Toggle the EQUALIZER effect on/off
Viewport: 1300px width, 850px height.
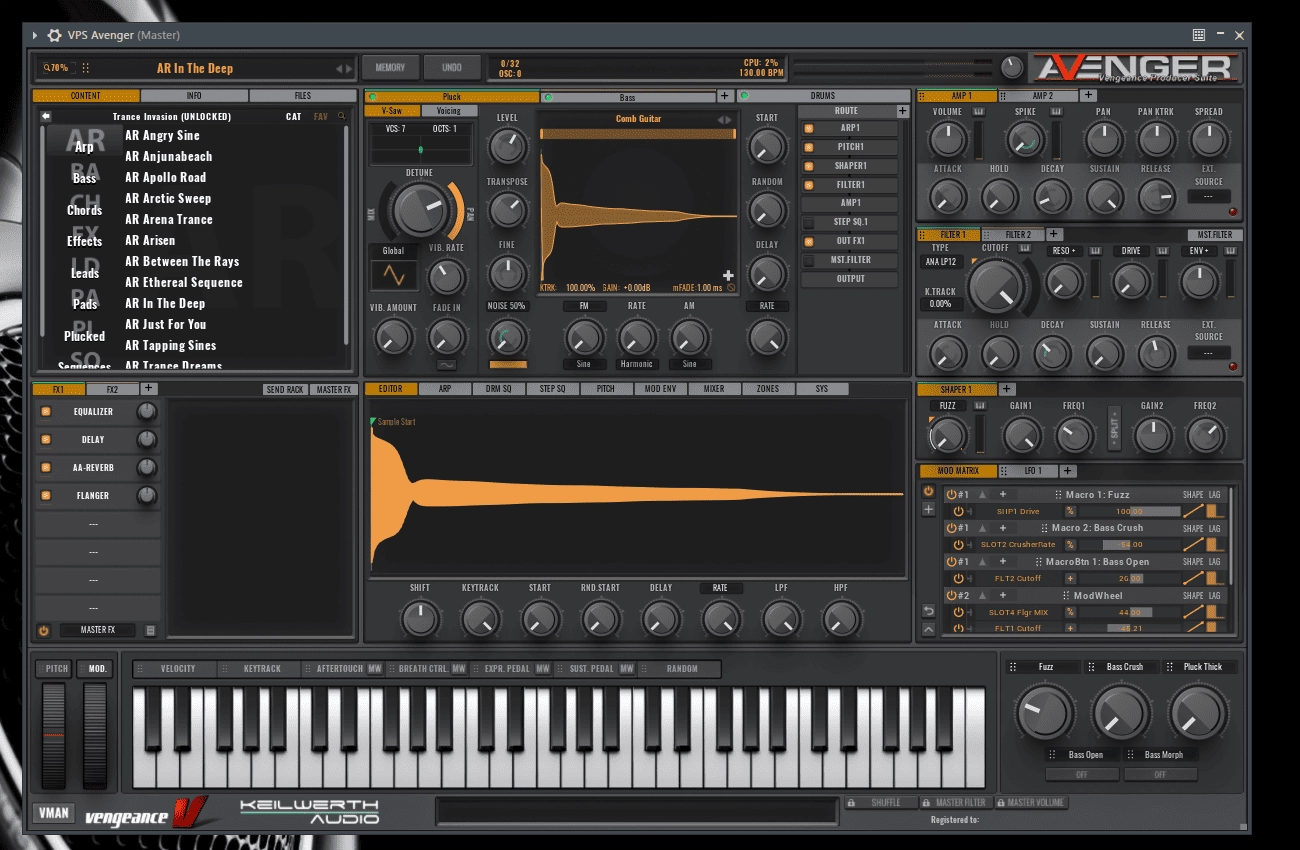(45, 412)
